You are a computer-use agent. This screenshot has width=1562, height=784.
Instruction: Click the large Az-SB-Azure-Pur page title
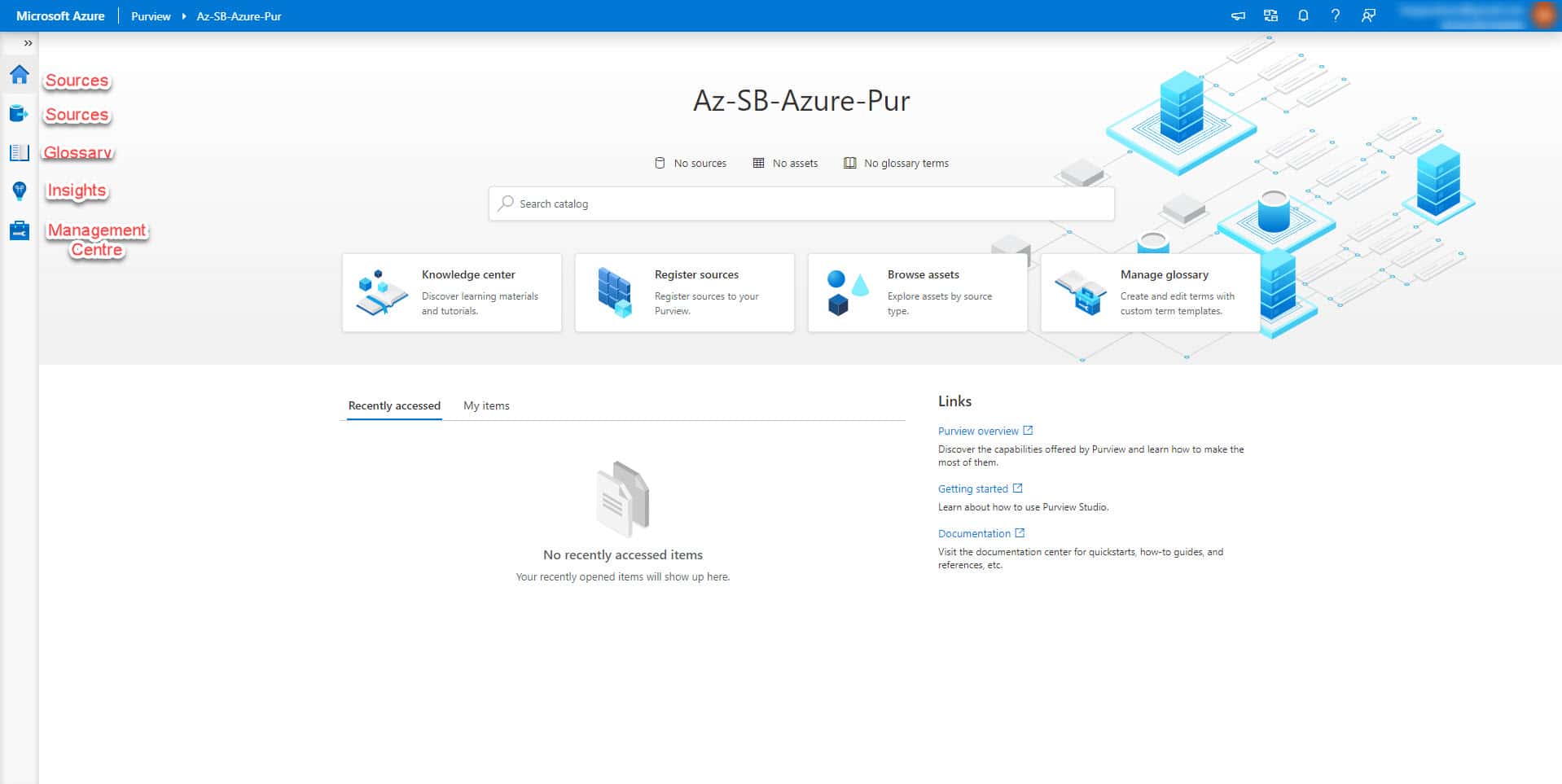(x=801, y=100)
